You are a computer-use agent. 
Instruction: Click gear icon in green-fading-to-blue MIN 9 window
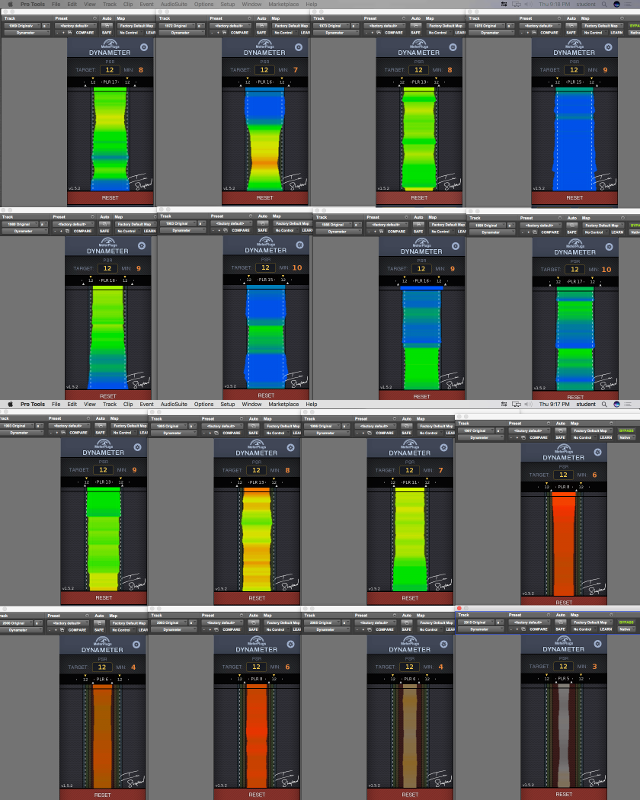coord(142,245)
